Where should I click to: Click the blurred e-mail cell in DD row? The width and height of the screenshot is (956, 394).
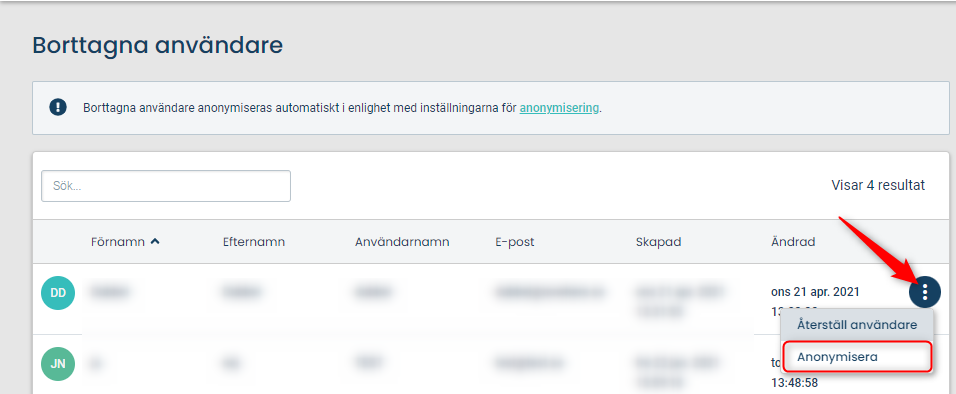click(x=551, y=292)
